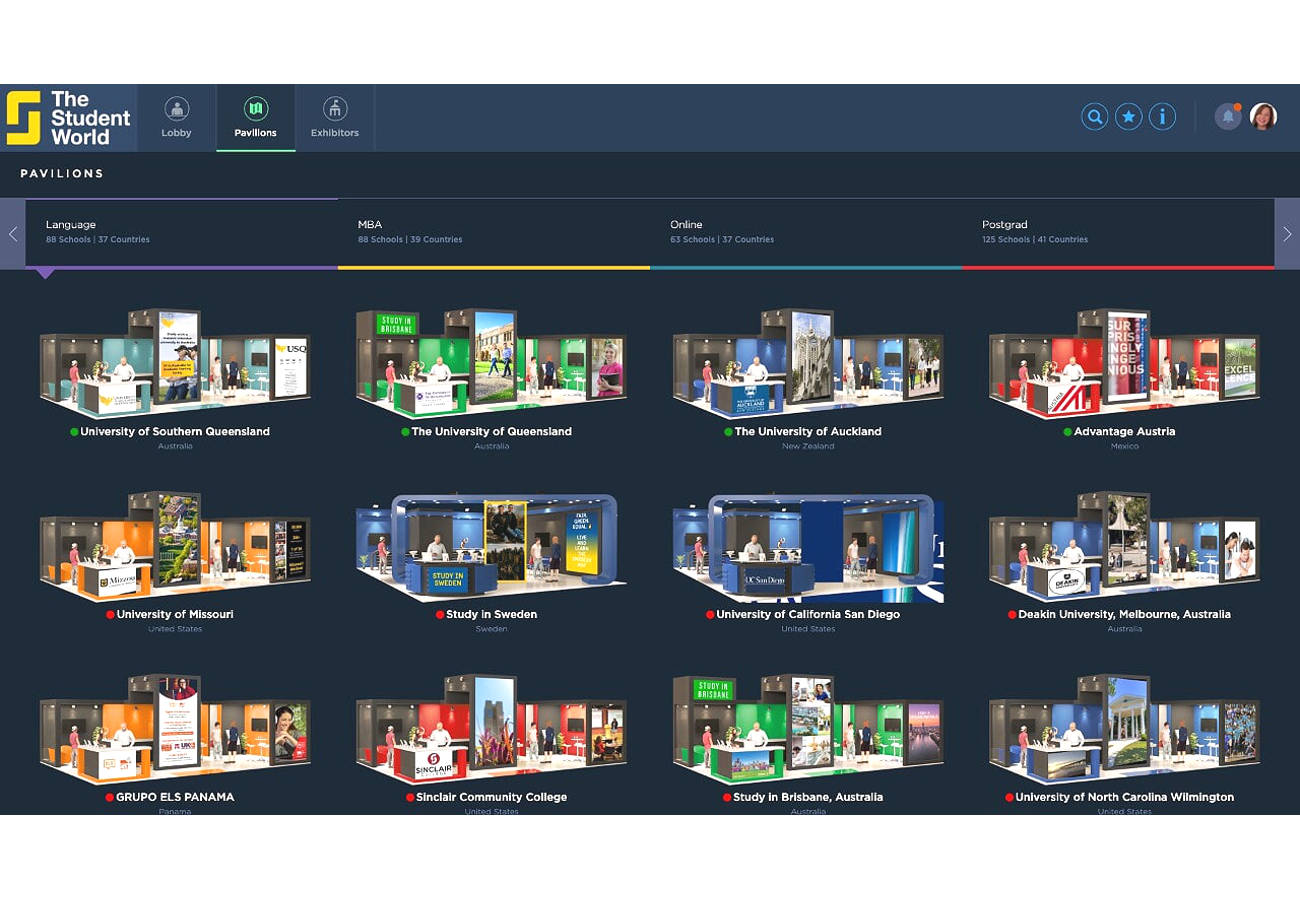Click Deakin University, Melbourne, Australia title
Image resolution: width=1300 pixels, height=900 pixels.
point(1125,614)
